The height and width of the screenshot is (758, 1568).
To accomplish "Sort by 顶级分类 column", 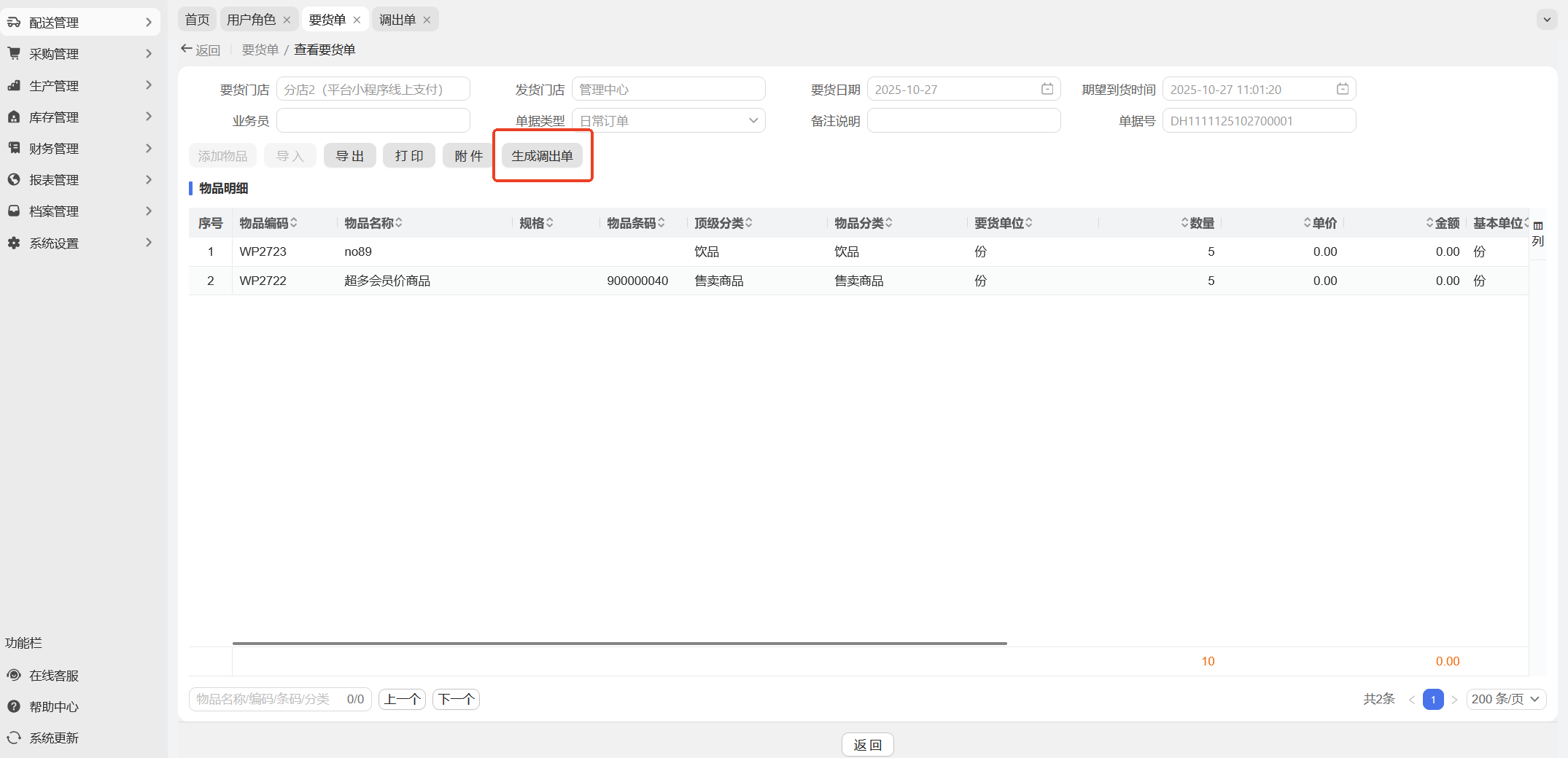I will [x=749, y=223].
